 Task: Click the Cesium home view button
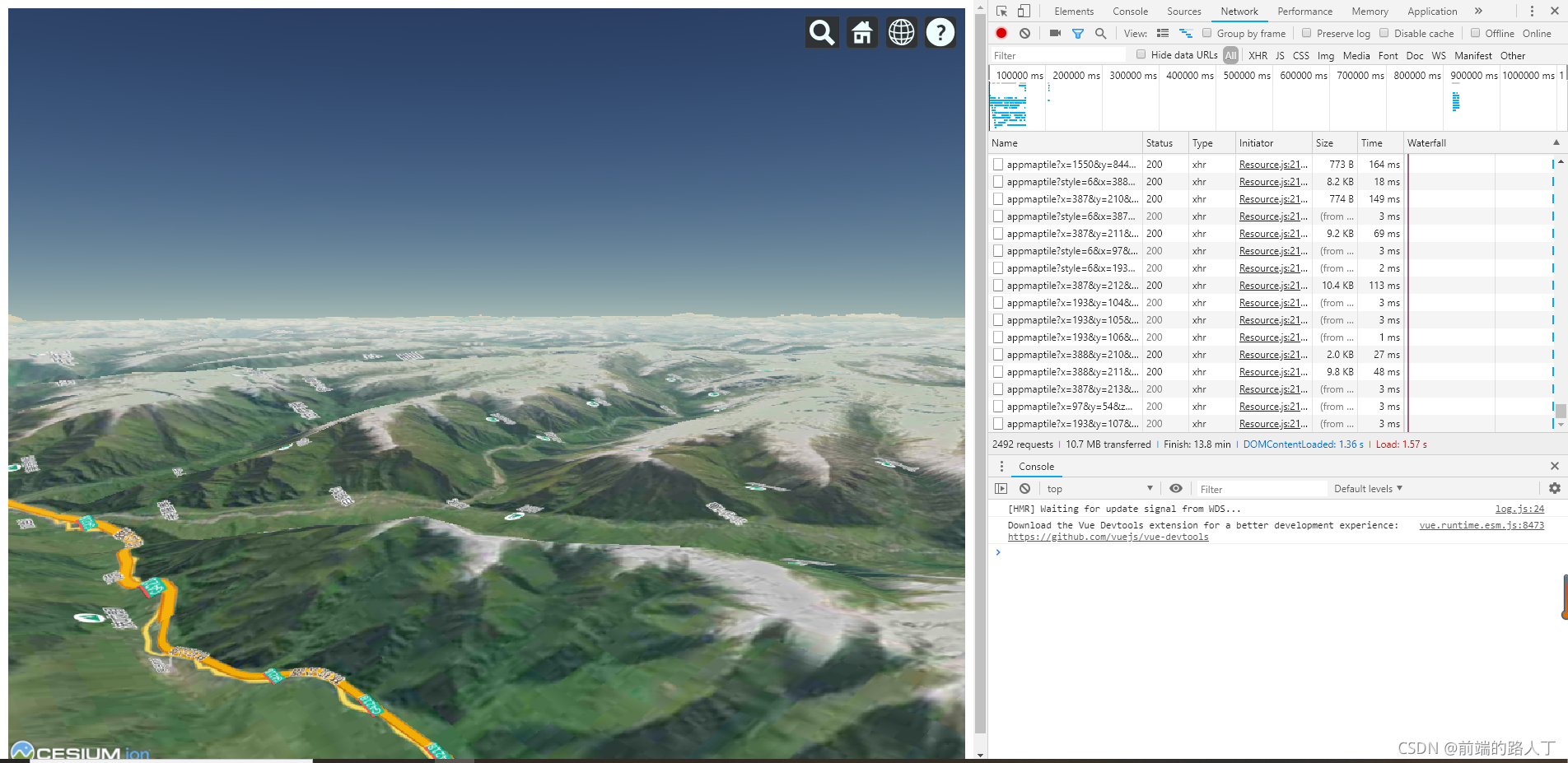pyautogui.click(x=861, y=31)
